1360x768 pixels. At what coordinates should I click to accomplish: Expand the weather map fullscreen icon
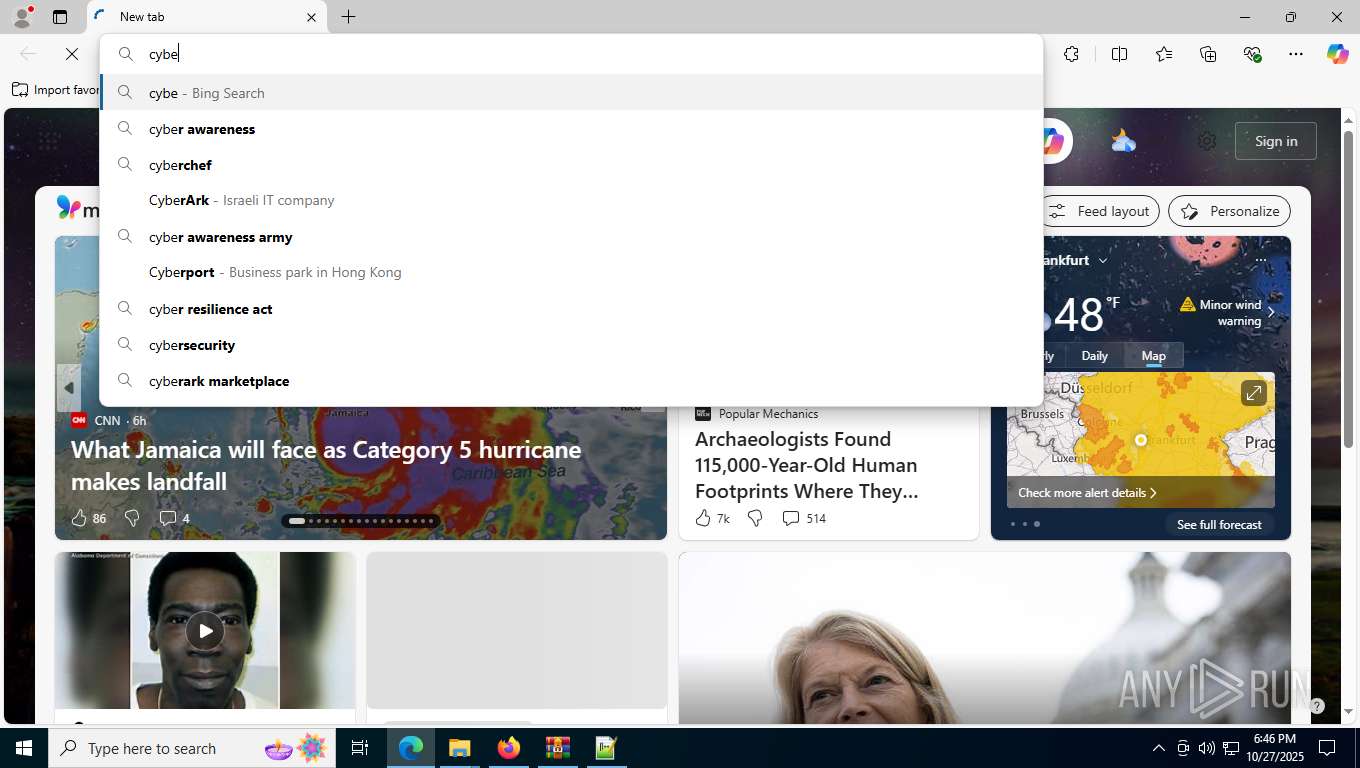1253,393
